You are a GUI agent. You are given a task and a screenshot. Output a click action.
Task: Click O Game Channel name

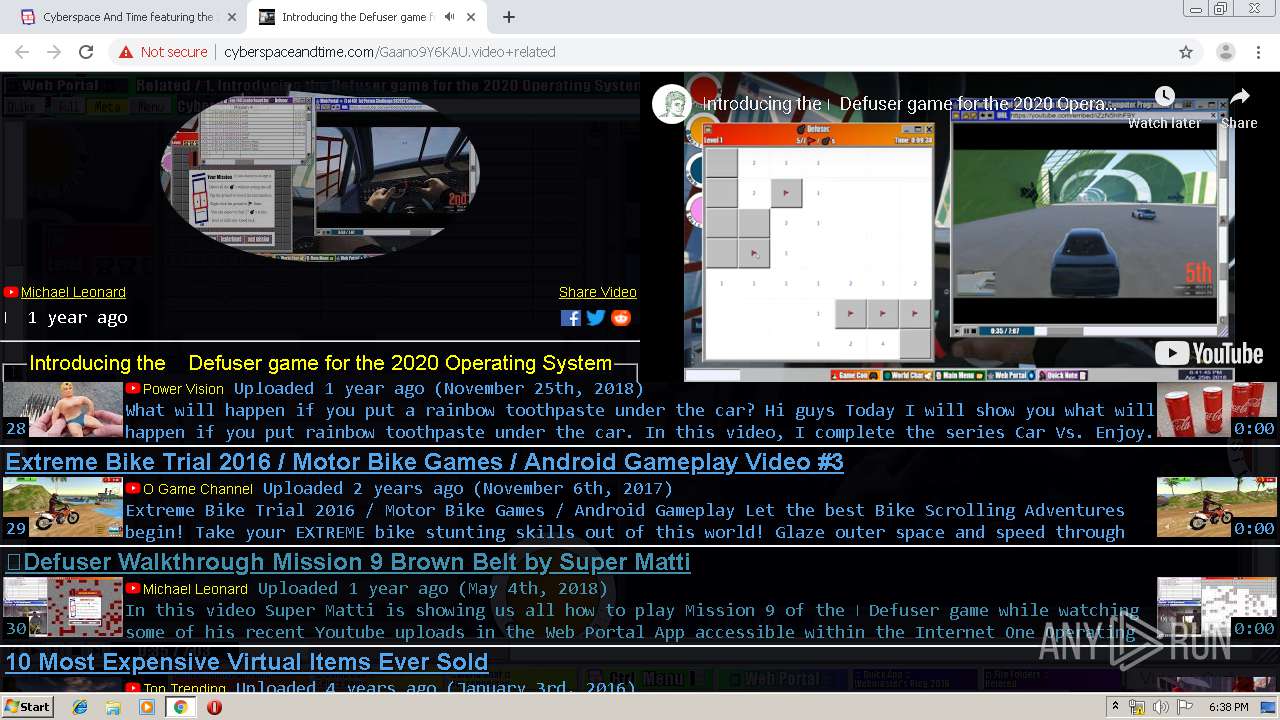tap(198, 489)
